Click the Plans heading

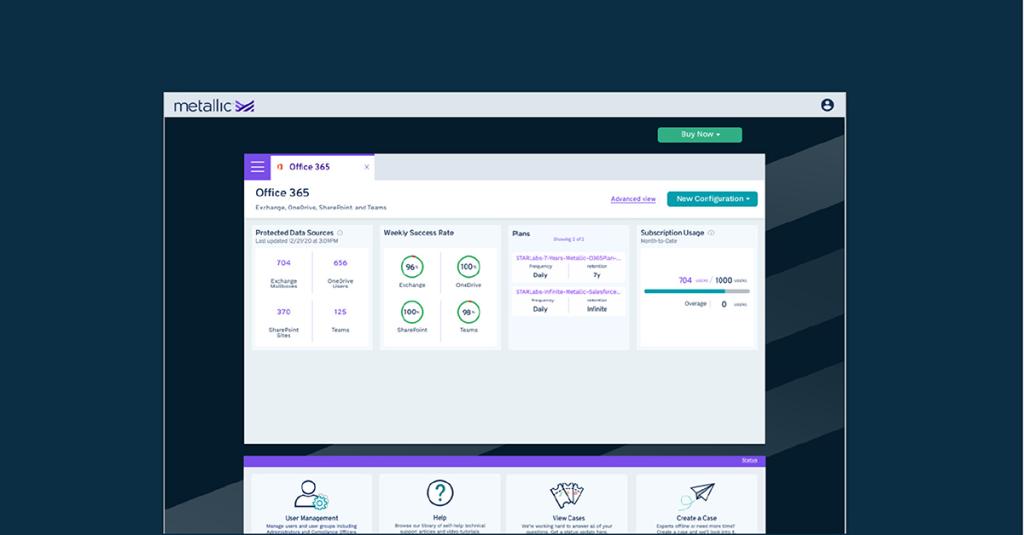tap(521, 233)
